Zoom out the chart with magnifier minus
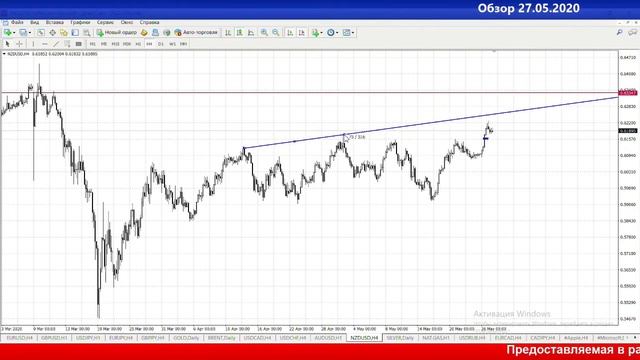The width and height of the screenshot is (640, 360). (276, 33)
